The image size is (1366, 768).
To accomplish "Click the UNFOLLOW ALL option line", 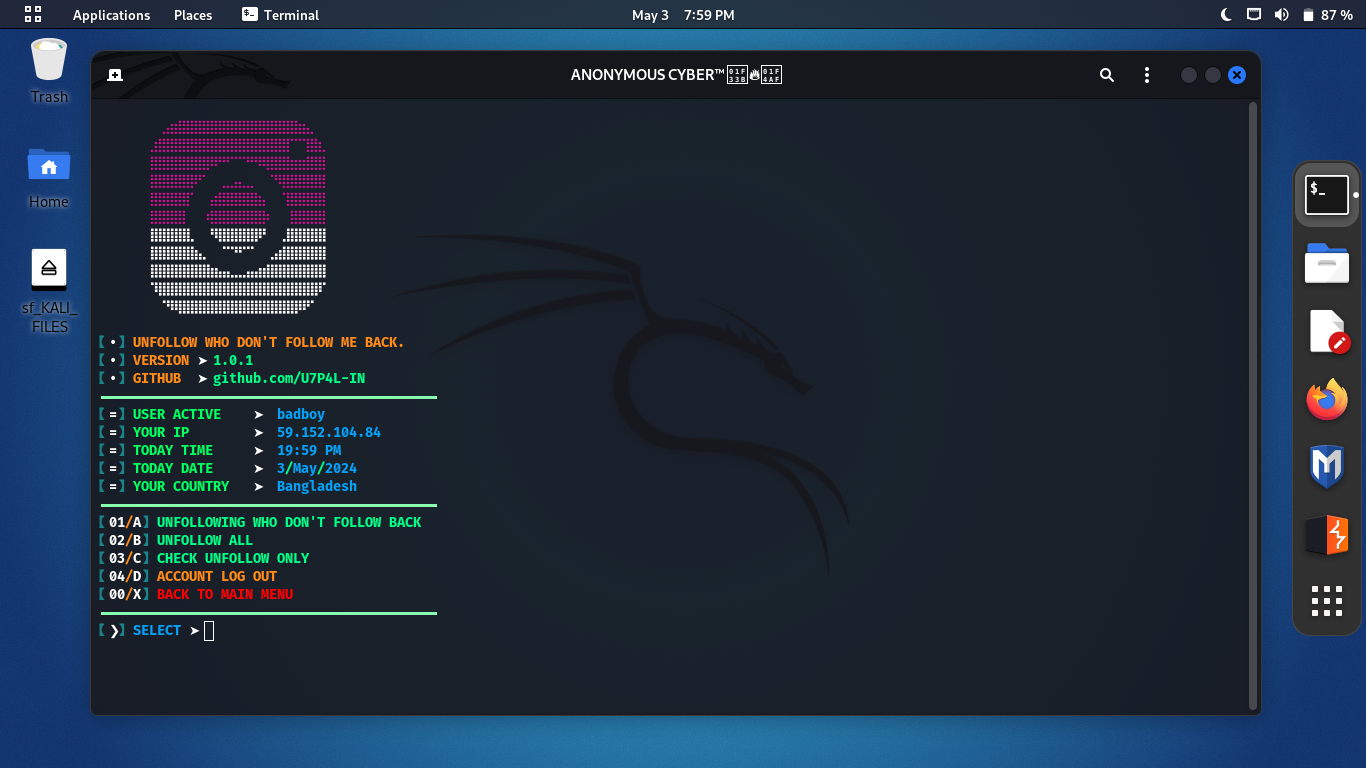I will (x=205, y=540).
